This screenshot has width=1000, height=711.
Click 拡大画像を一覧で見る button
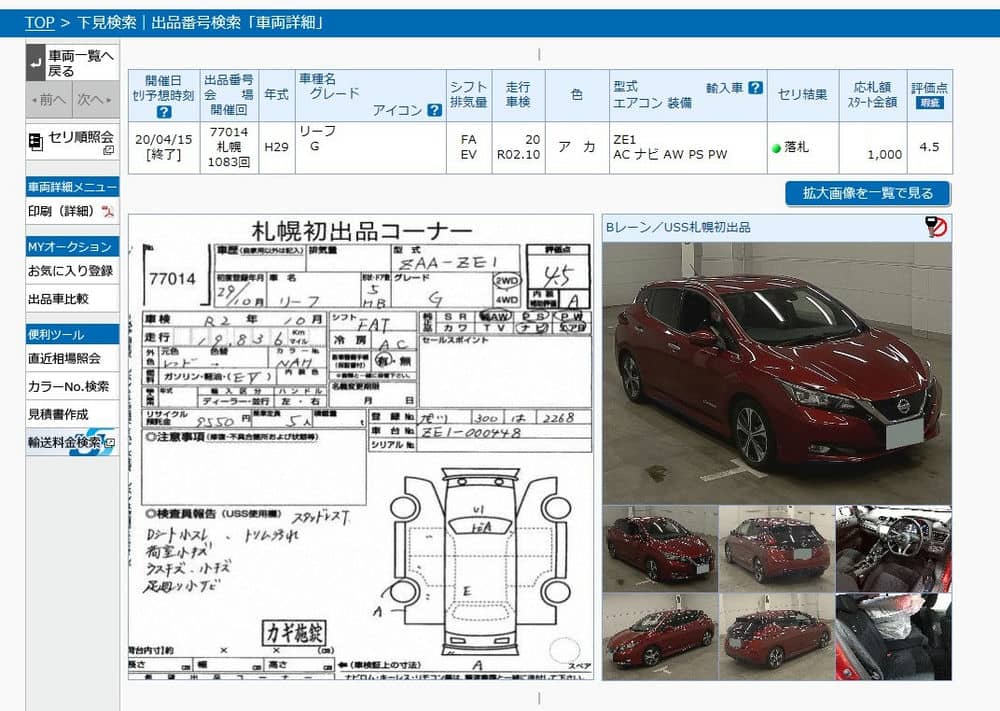pos(867,193)
